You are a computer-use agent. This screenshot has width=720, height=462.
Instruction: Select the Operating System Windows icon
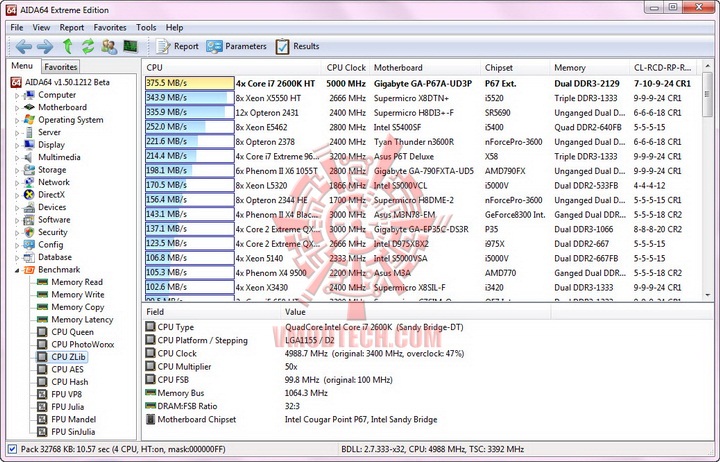(x=29, y=120)
